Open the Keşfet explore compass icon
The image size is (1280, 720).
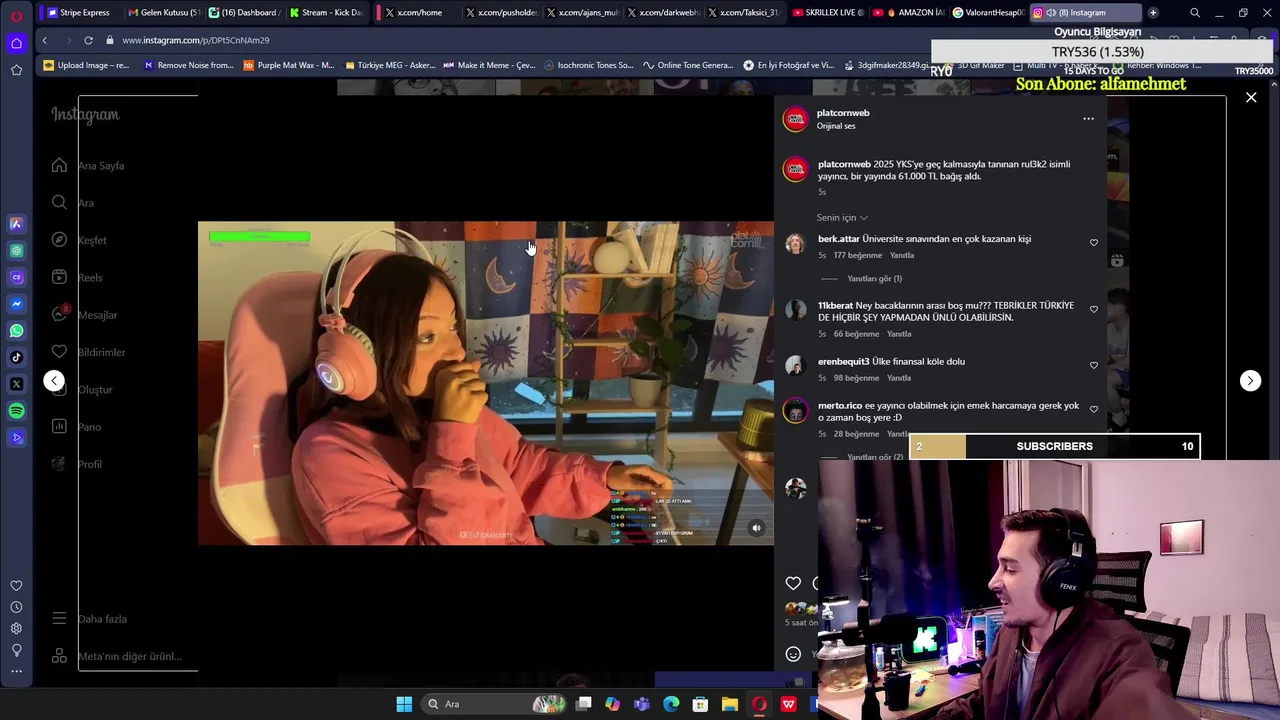[59, 240]
